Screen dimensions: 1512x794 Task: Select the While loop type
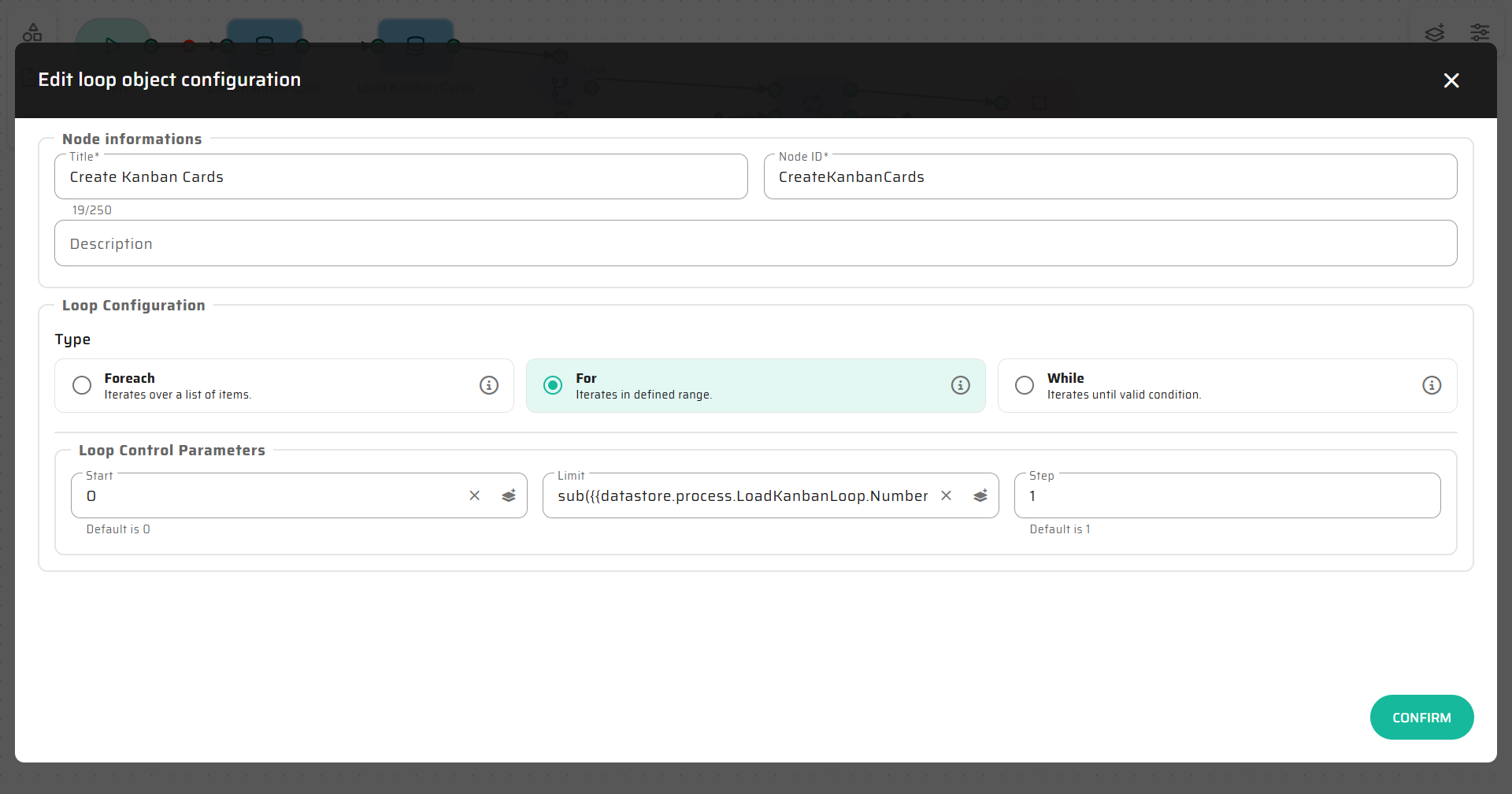1024,385
